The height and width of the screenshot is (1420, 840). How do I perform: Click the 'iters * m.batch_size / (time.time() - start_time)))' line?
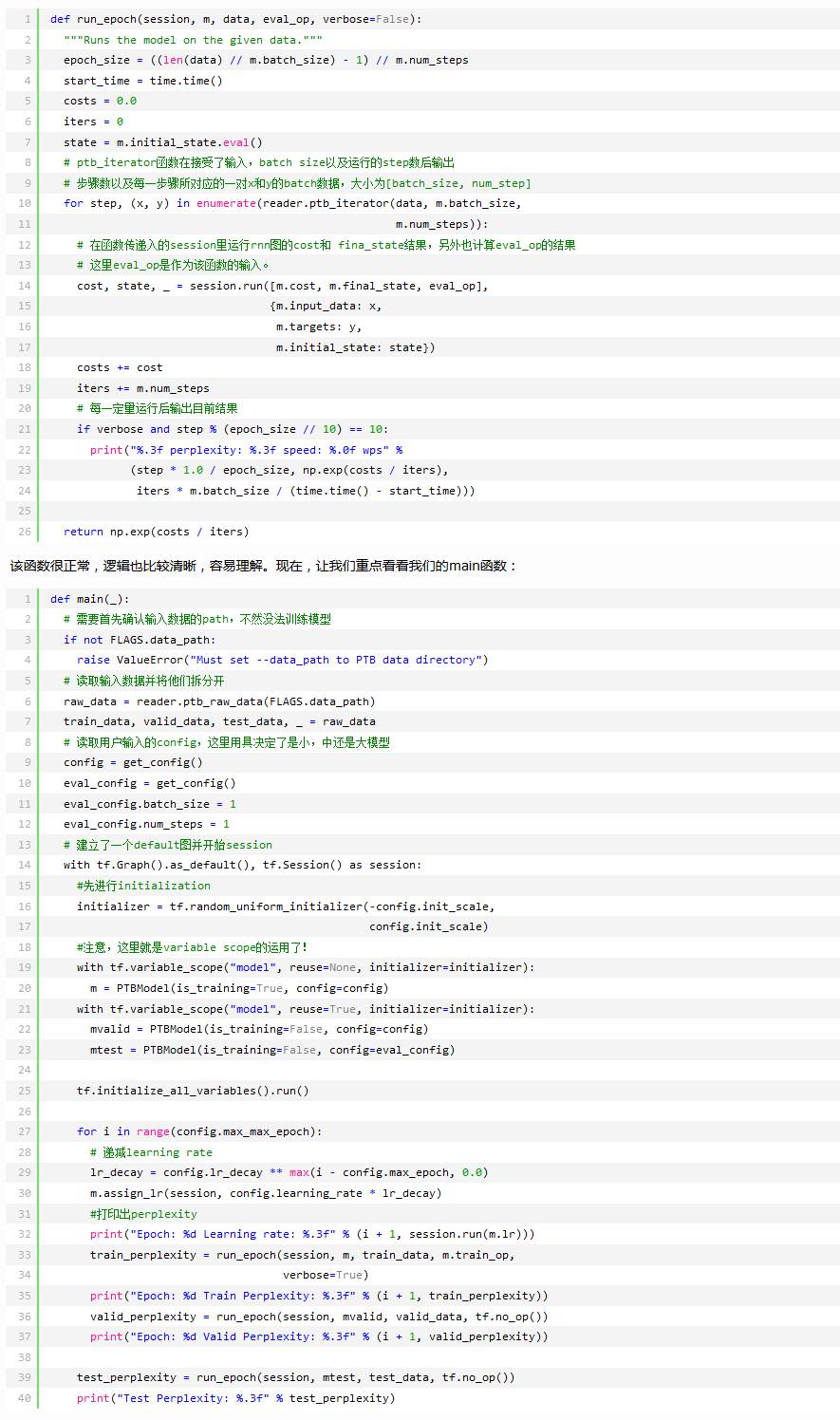(306, 491)
